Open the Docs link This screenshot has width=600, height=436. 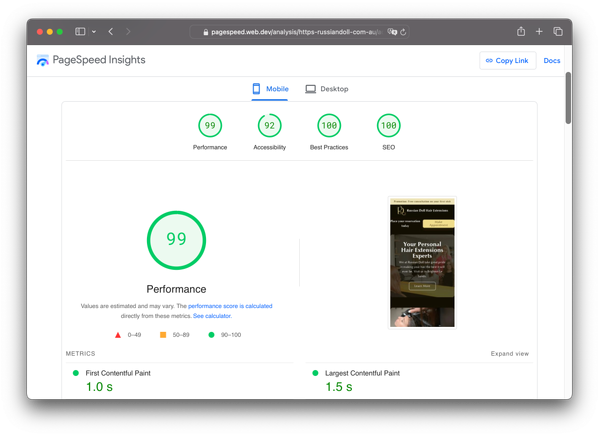551,60
